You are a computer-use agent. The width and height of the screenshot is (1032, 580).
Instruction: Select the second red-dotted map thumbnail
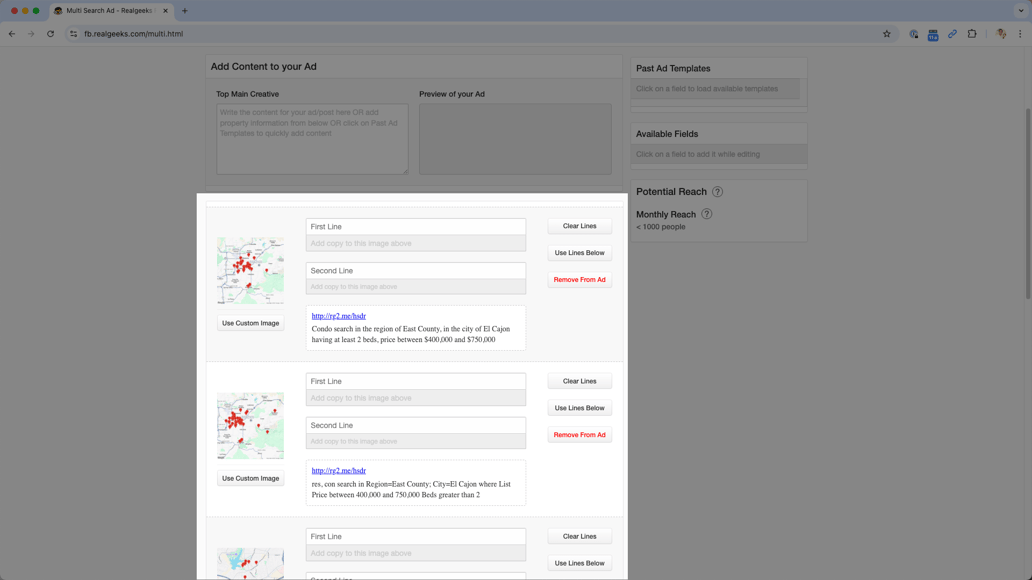click(250, 424)
